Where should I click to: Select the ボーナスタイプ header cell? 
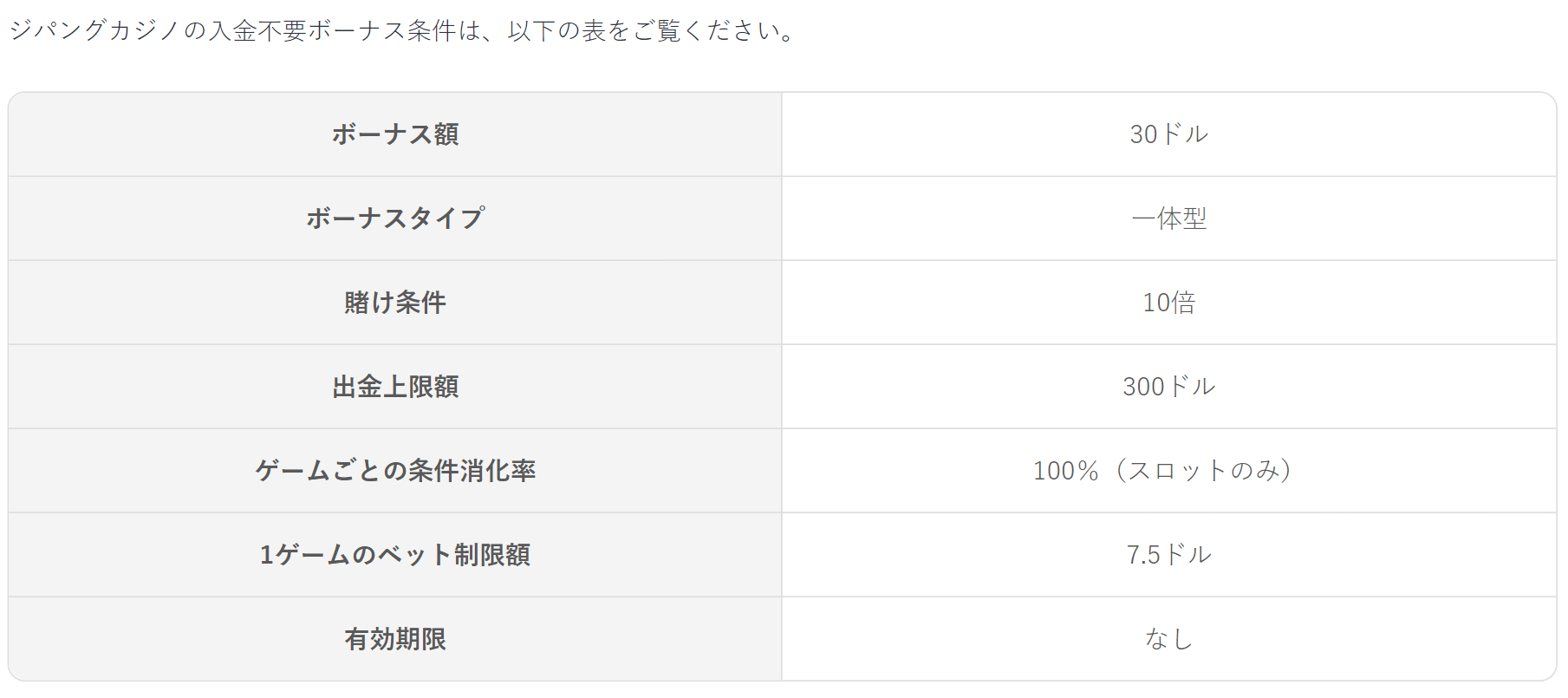[x=395, y=219]
